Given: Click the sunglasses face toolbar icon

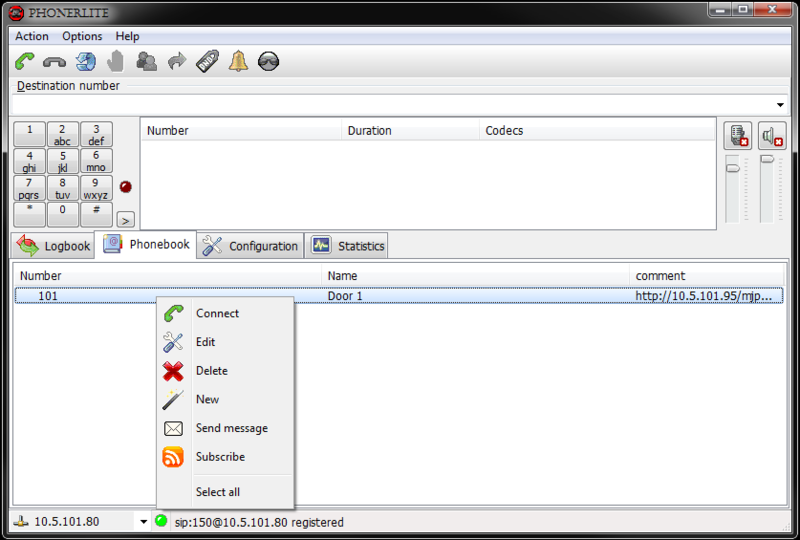Looking at the screenshot, I should coord(268,61).
